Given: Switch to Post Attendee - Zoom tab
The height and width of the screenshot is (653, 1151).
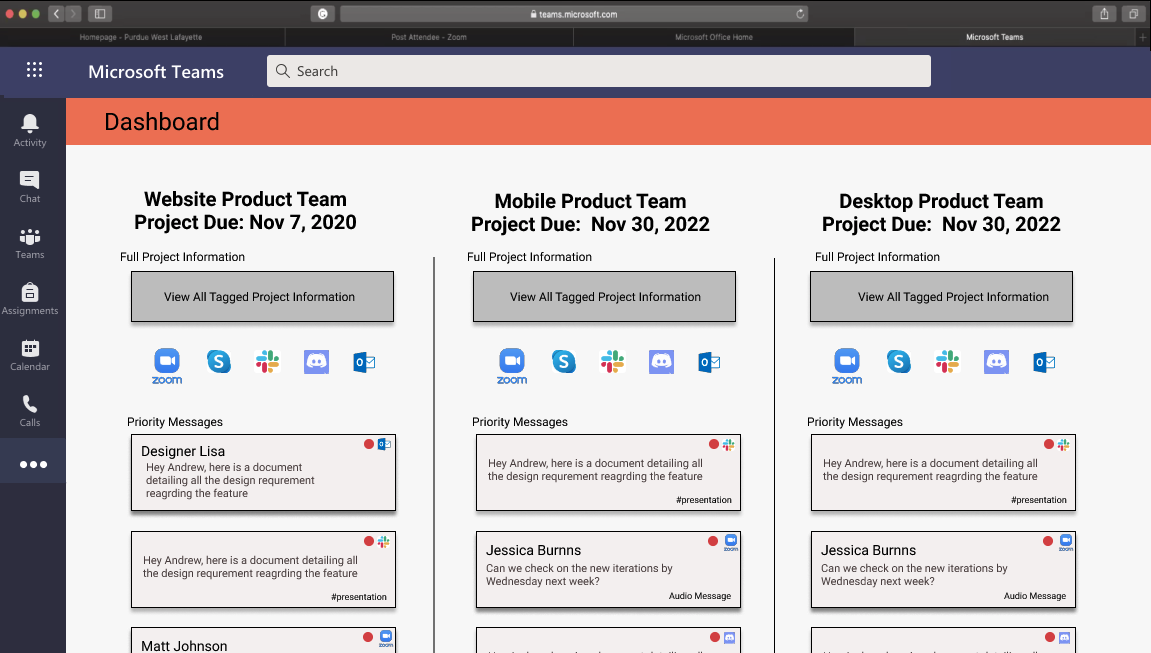Looking at the screenshot, I should [429, 37].
